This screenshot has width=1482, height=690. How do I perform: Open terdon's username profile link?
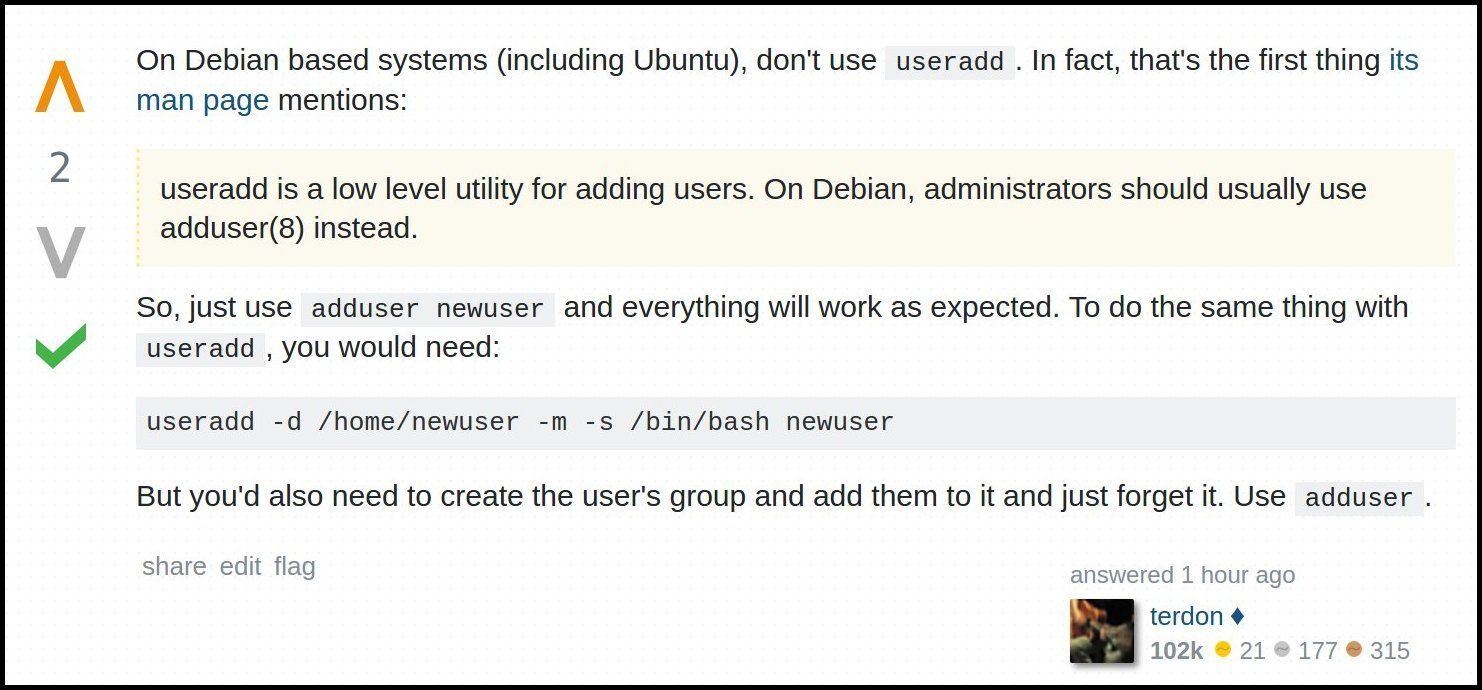1186,616
